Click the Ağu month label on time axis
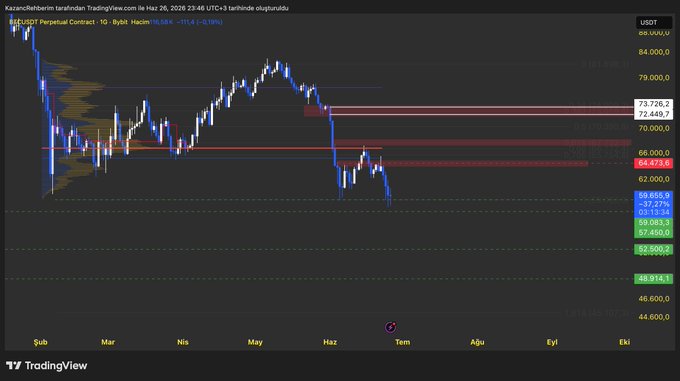Viewport: 680px width, 381px height. coord(477,342)
